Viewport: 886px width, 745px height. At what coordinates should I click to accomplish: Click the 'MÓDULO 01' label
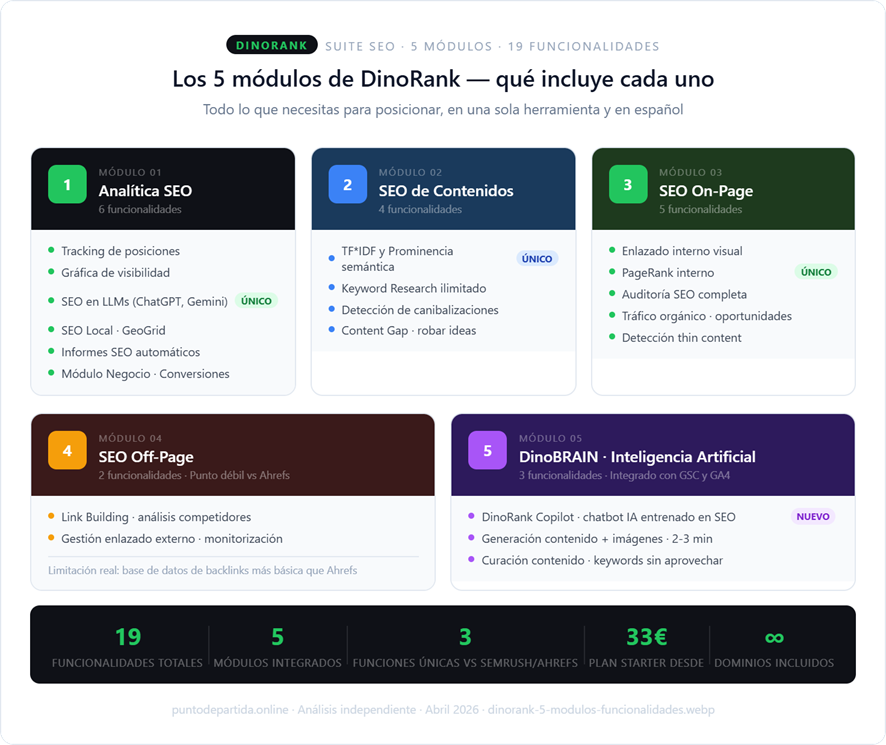130,172
